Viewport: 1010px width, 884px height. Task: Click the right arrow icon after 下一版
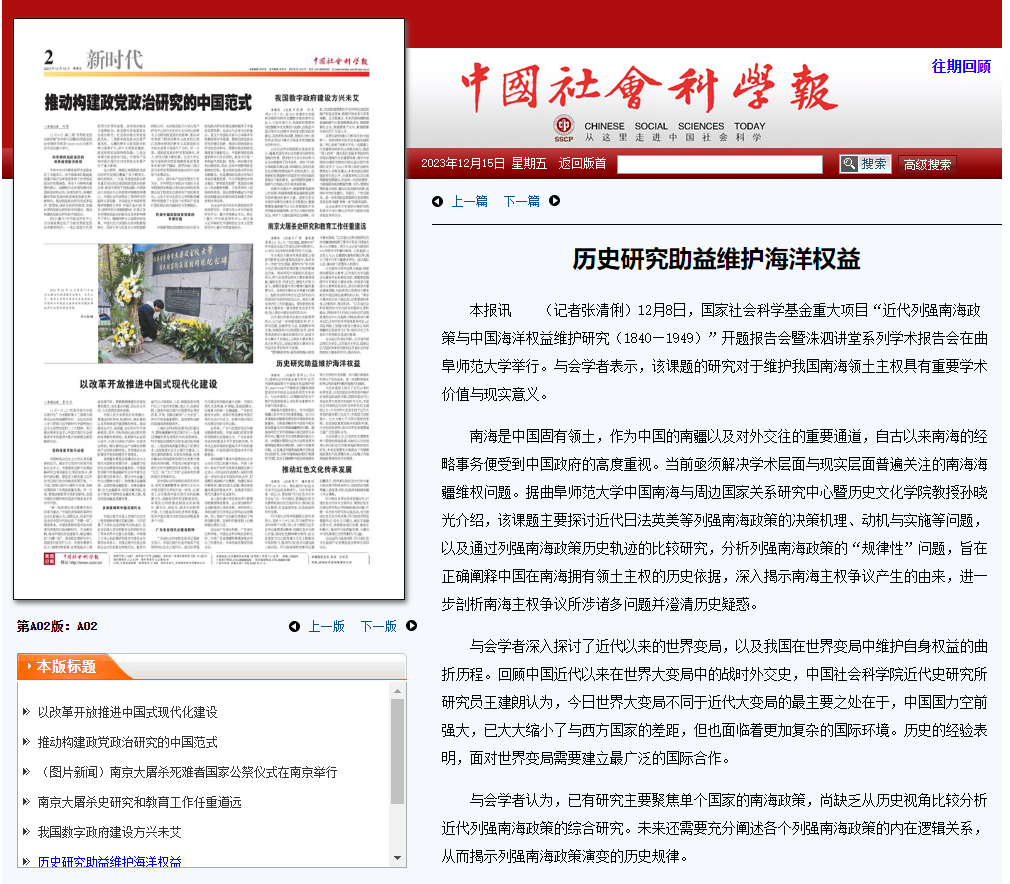pos(411,626)
